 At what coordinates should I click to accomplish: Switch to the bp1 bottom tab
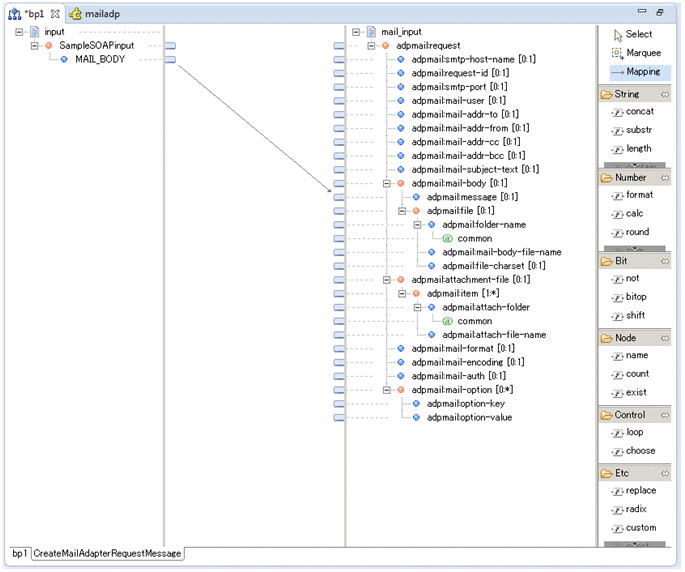pyautogui.click(x=19, y=554)
